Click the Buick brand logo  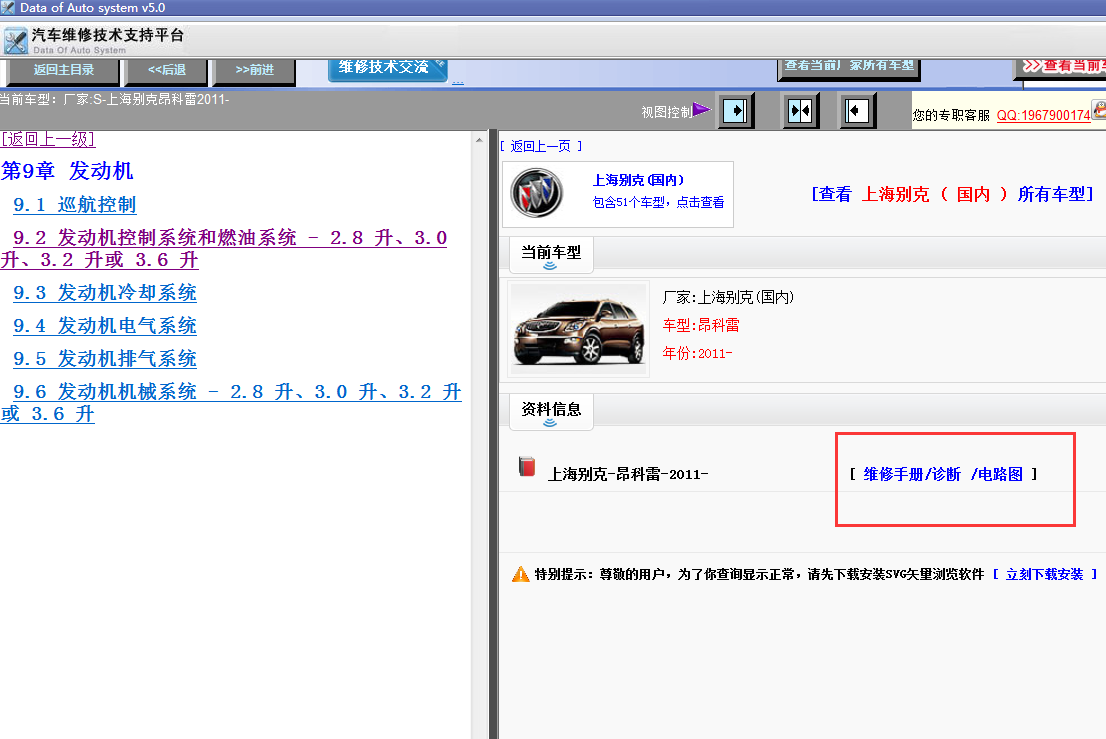536,193
